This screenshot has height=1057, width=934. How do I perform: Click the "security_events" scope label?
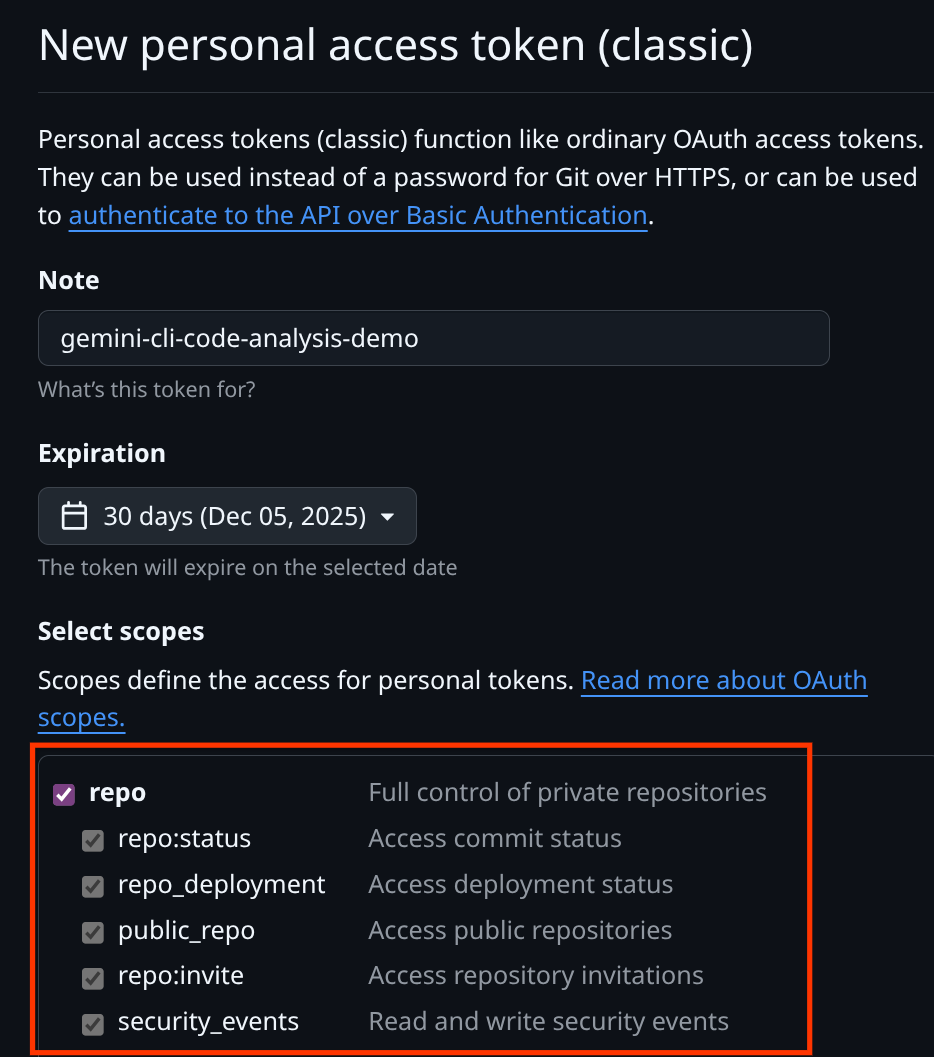208,1022
